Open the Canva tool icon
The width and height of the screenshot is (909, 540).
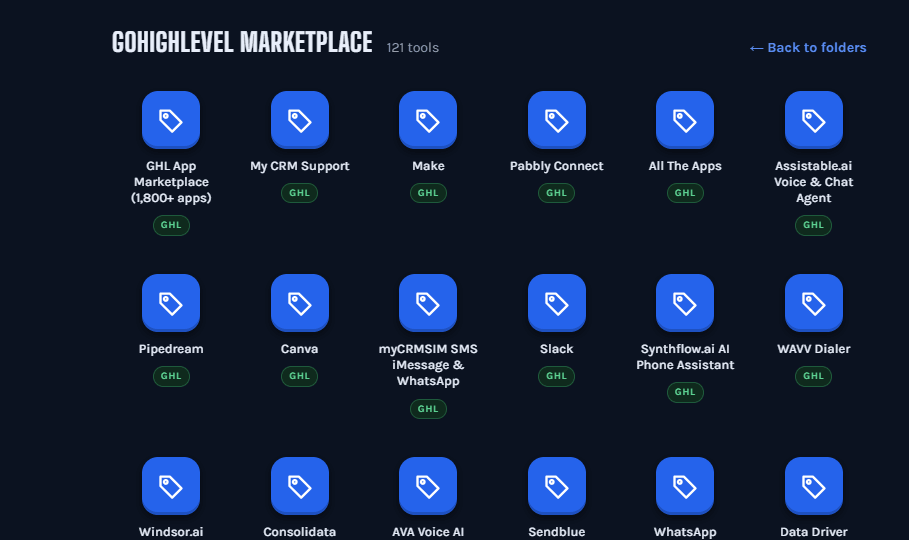[x=300, y=303]
